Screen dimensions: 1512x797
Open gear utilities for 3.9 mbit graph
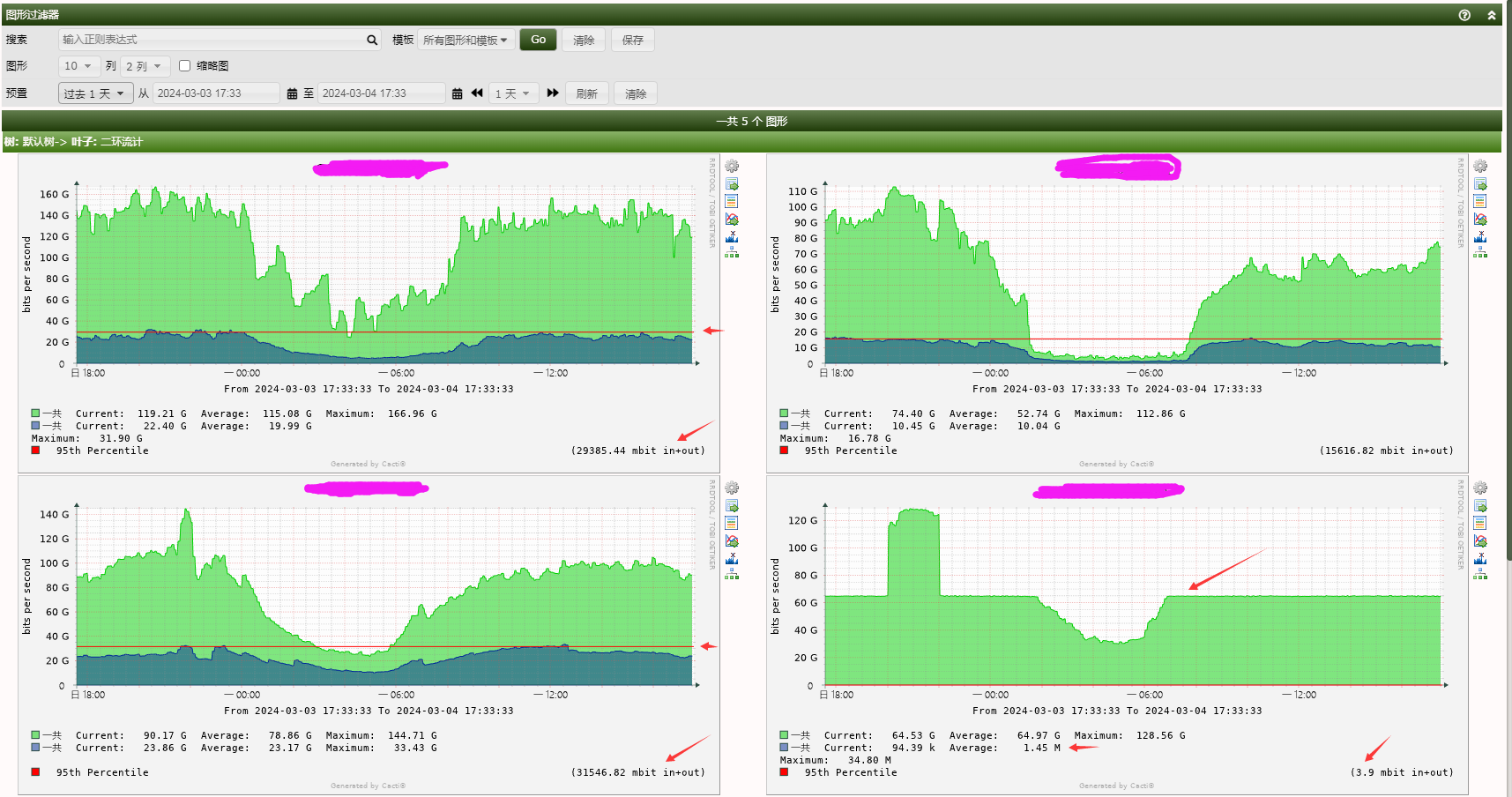1480,488
